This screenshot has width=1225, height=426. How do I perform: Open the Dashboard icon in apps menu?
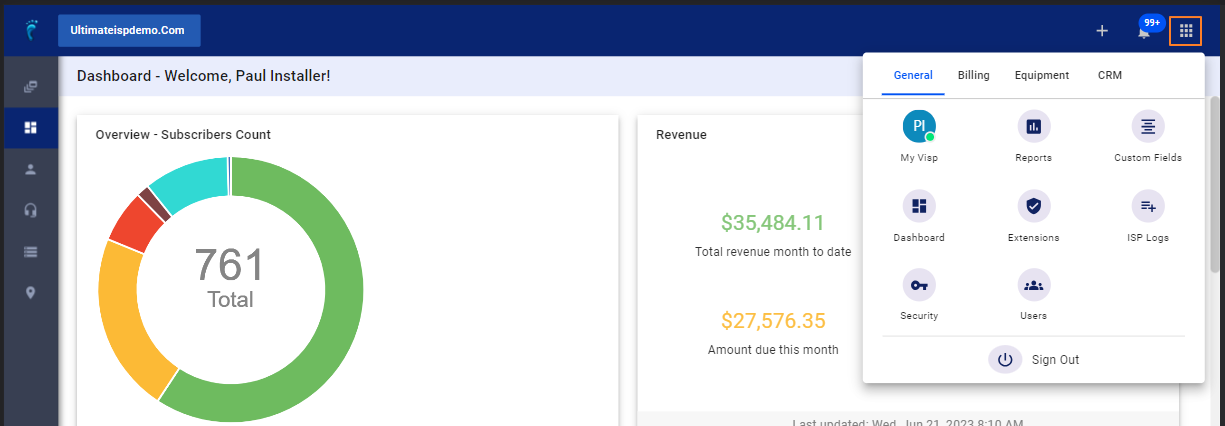click(919, 206)
